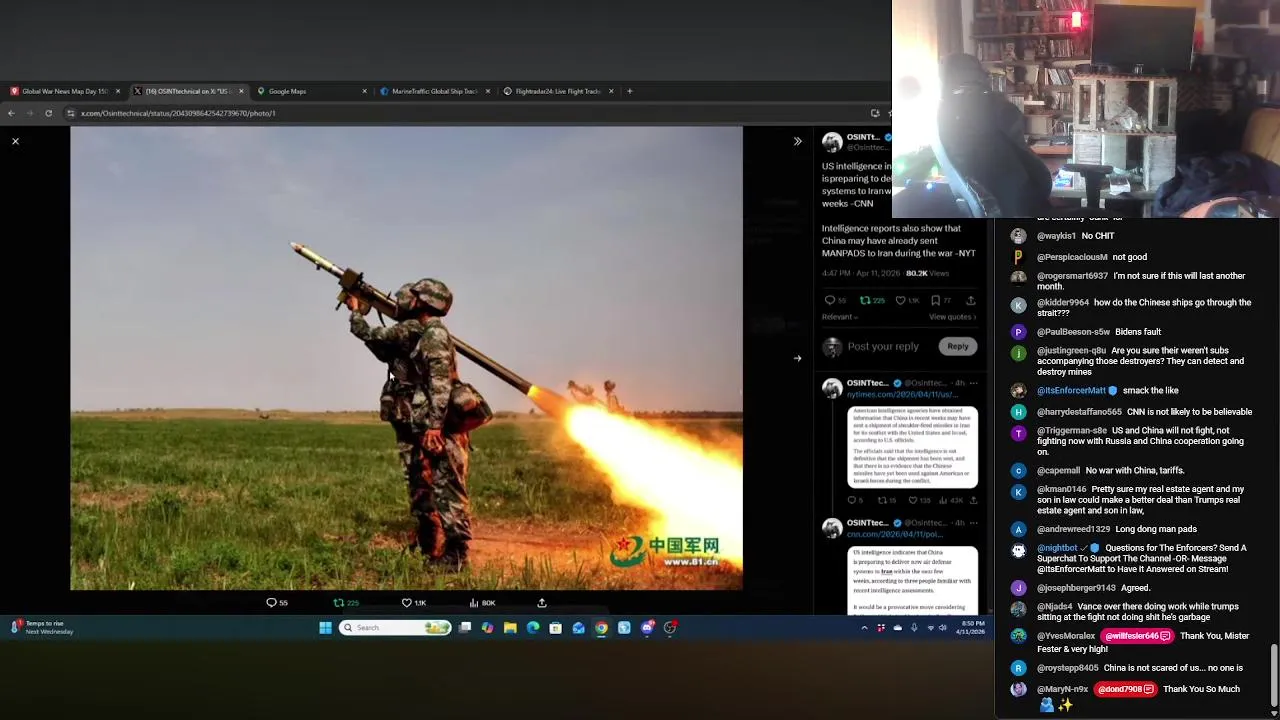Open the Temps to rise weather widget
Image resolution: width=1280 pixels, height=720 pixels.
tap(42, 628)
